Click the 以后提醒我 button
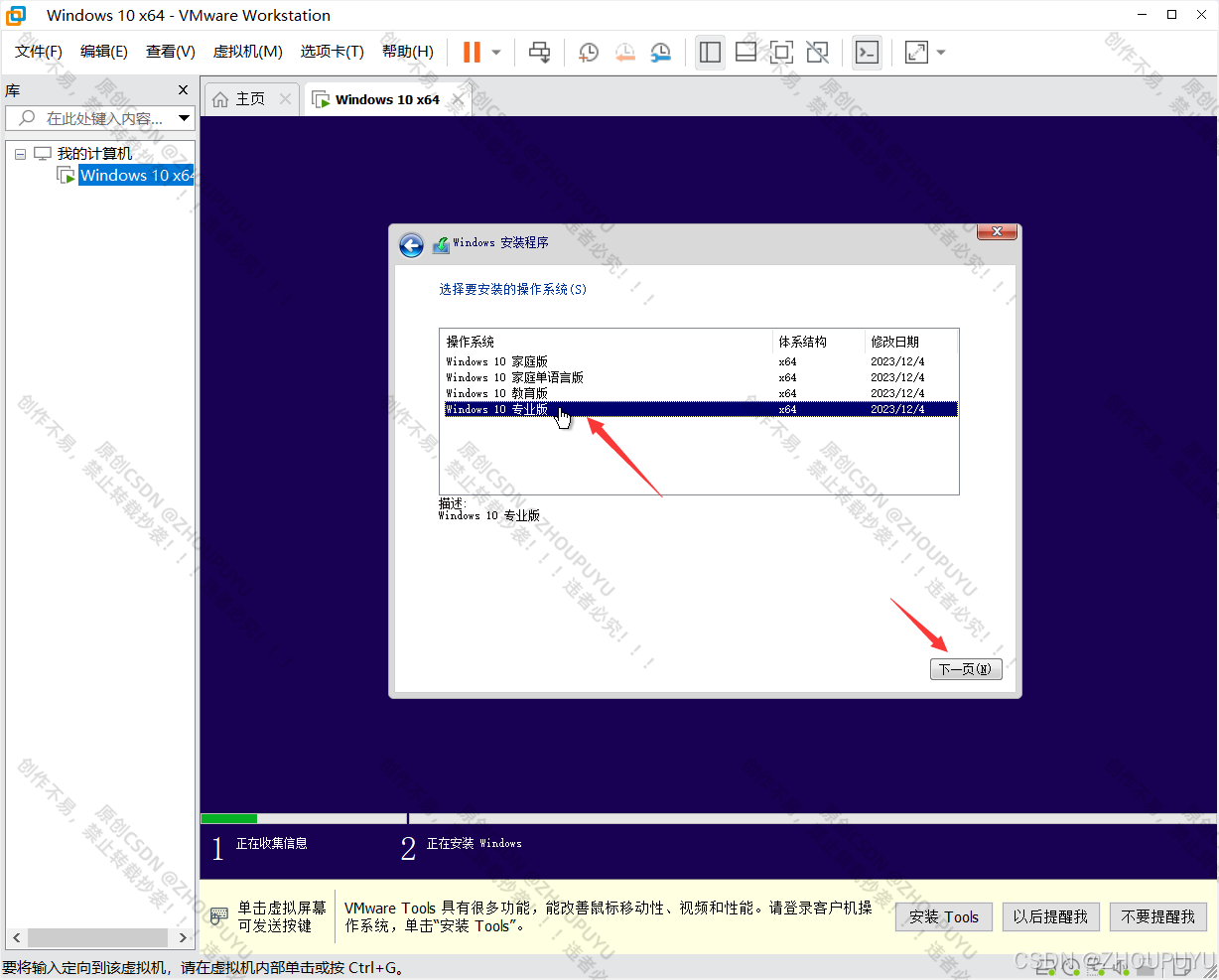This screenshot has width=1219, height=980. click(x=1050, y=916)
